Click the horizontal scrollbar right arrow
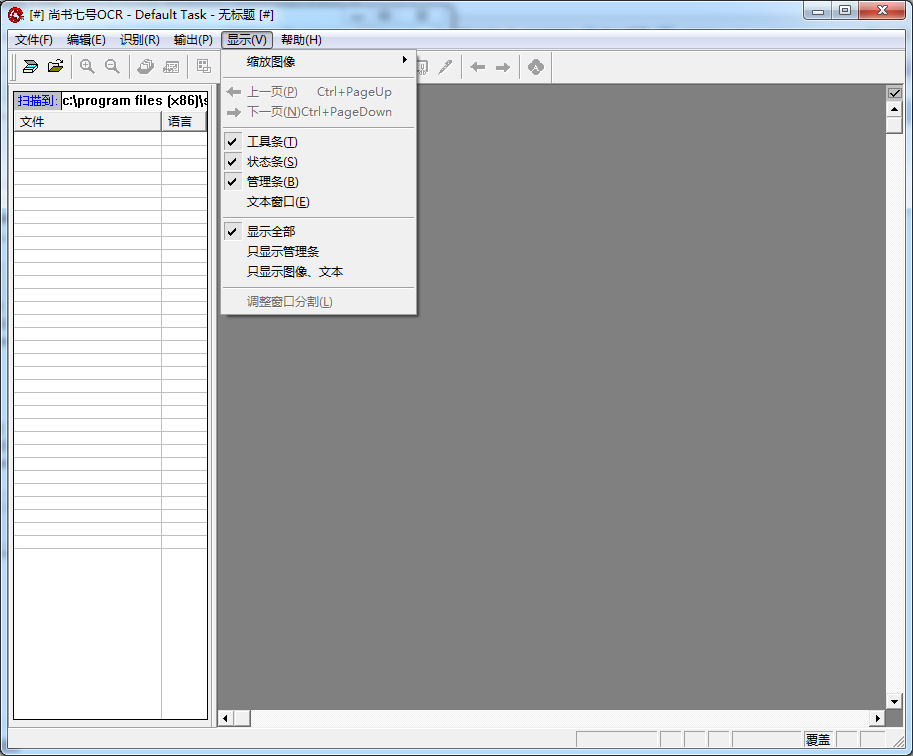The height and width of the screenshot is (756, 913). pyautogui.click(x=877, y=718)
